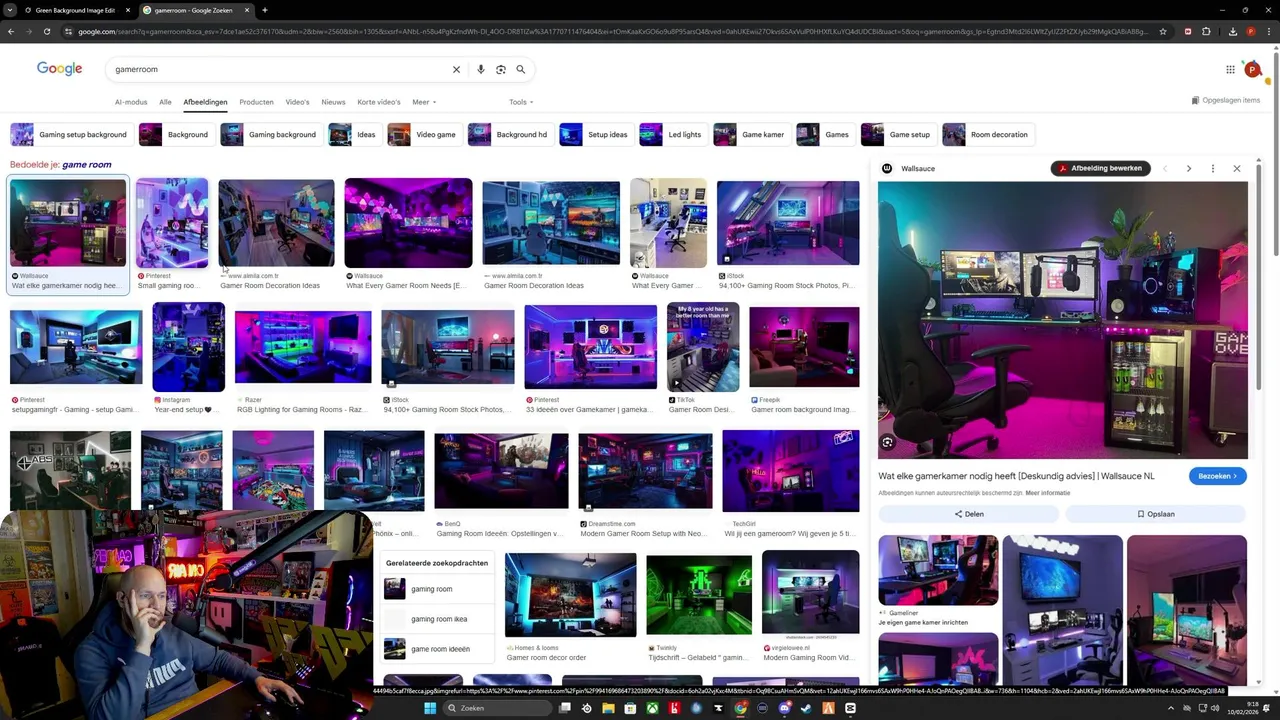
Task: Click the lens search icon on preview image
Action: point(887,442)
